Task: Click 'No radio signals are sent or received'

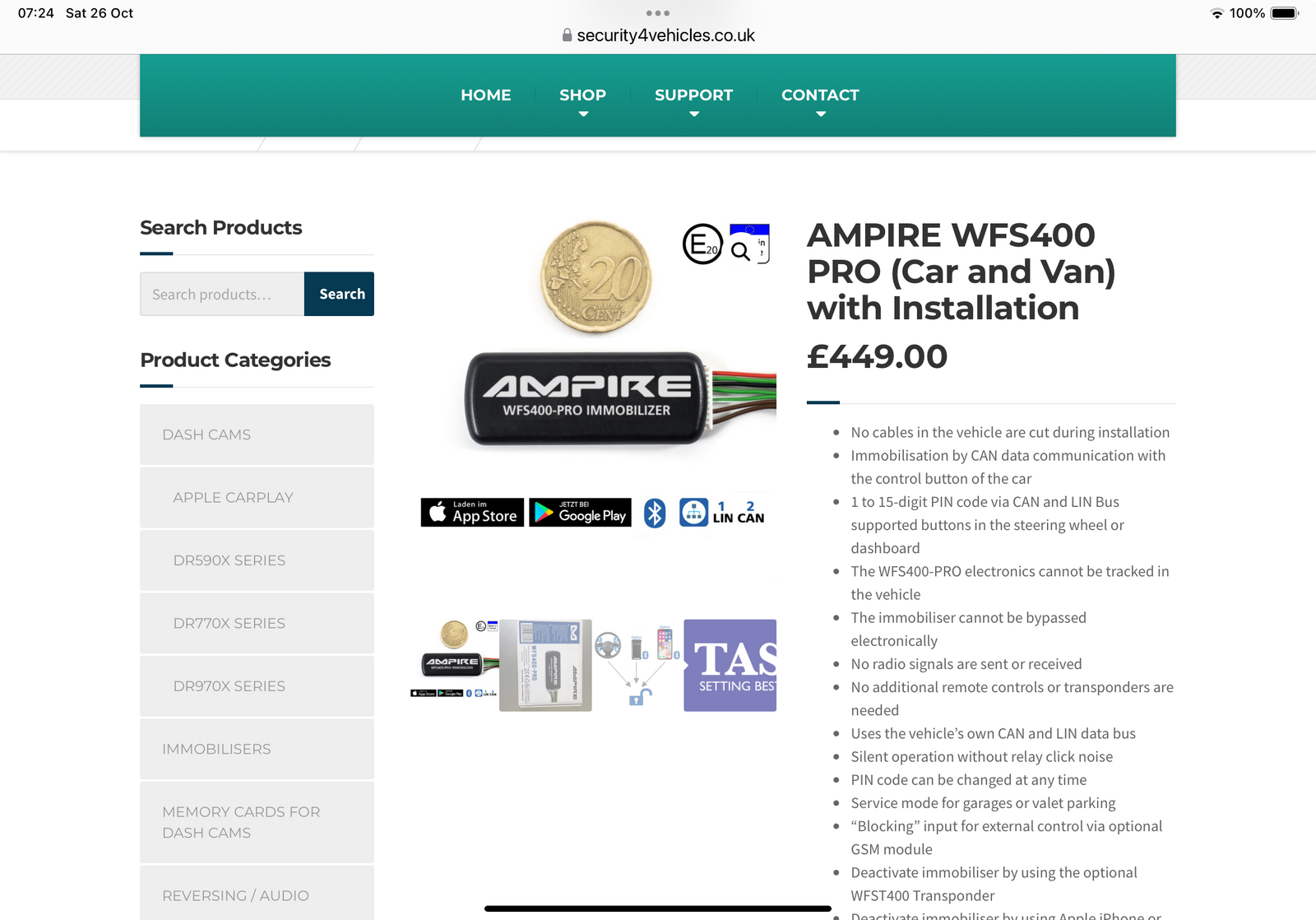Action: point(966,664)
